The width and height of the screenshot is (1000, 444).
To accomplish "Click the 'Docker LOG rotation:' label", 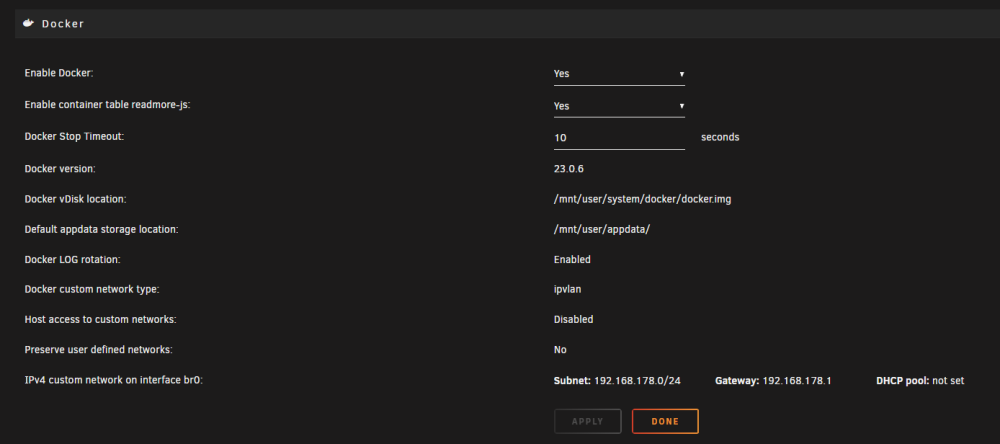I will (72, 260).
